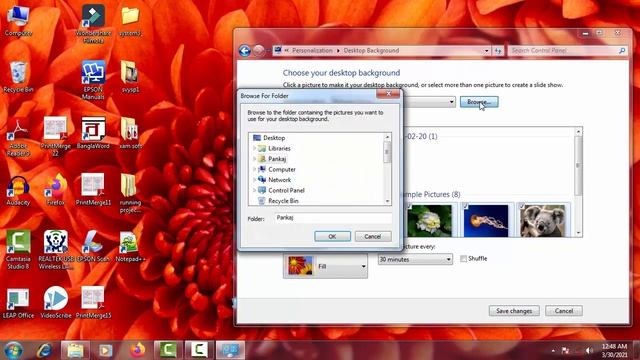The width and height of the screenshot is (640, 360).
Task: Open LEAP Office desktop shortcut
Action: 18,304
